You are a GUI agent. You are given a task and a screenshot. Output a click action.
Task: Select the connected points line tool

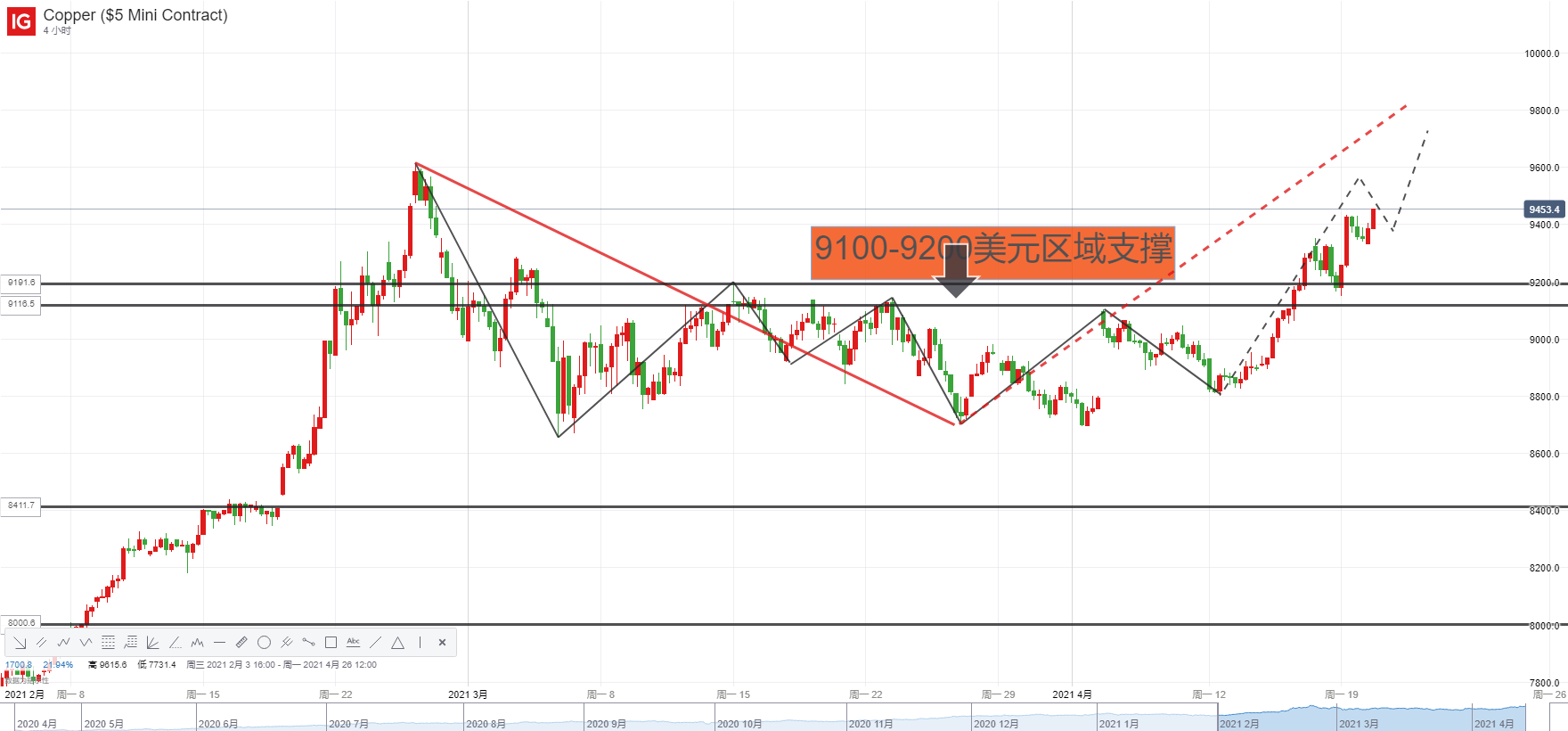[x=308, y=643]
